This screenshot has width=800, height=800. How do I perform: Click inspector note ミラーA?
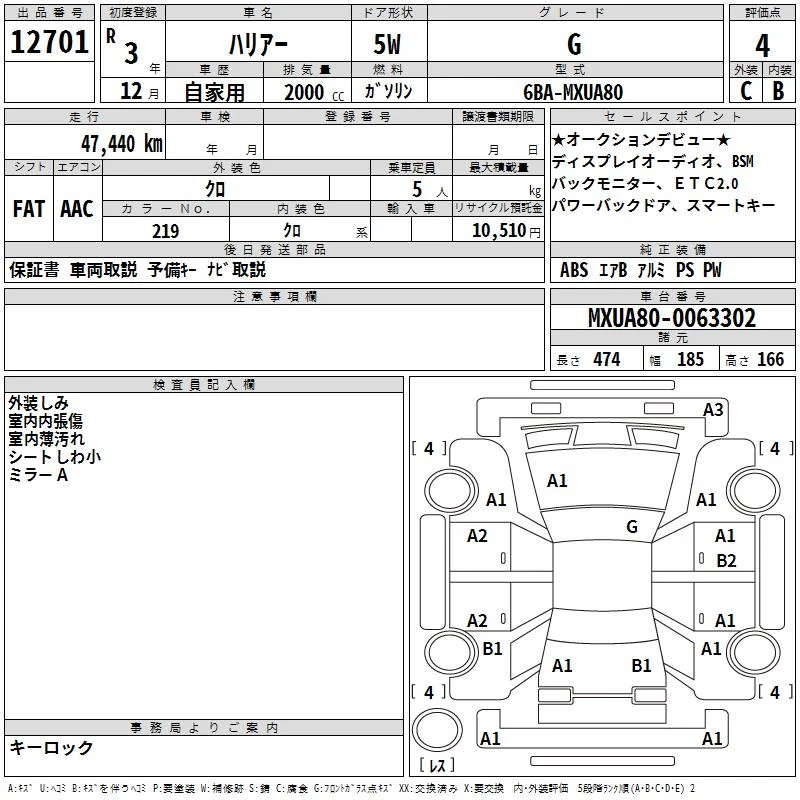[38, 475]
